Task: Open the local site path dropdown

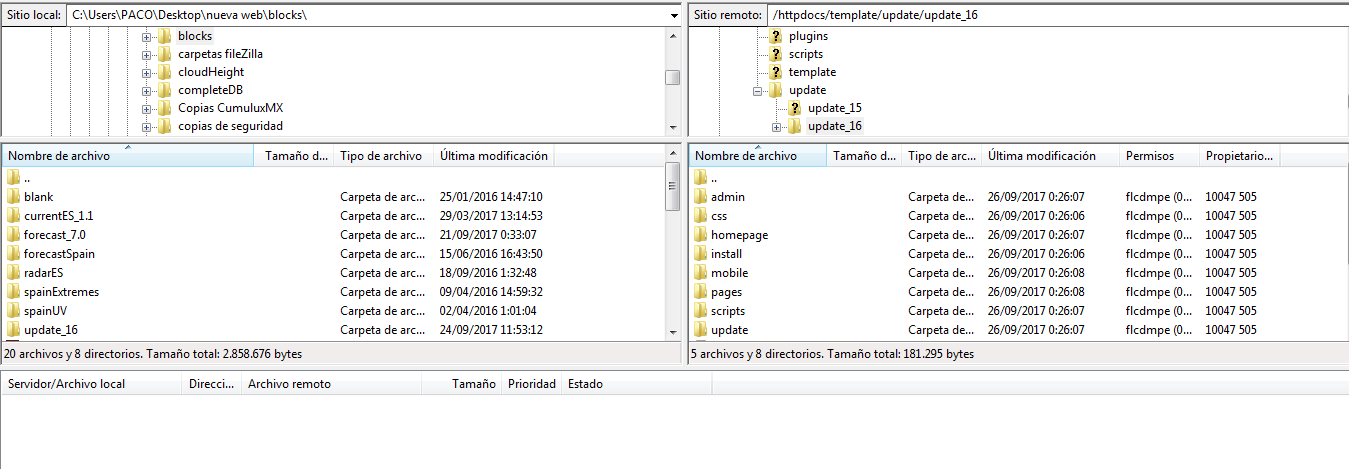Action: (x=674, y=16)
